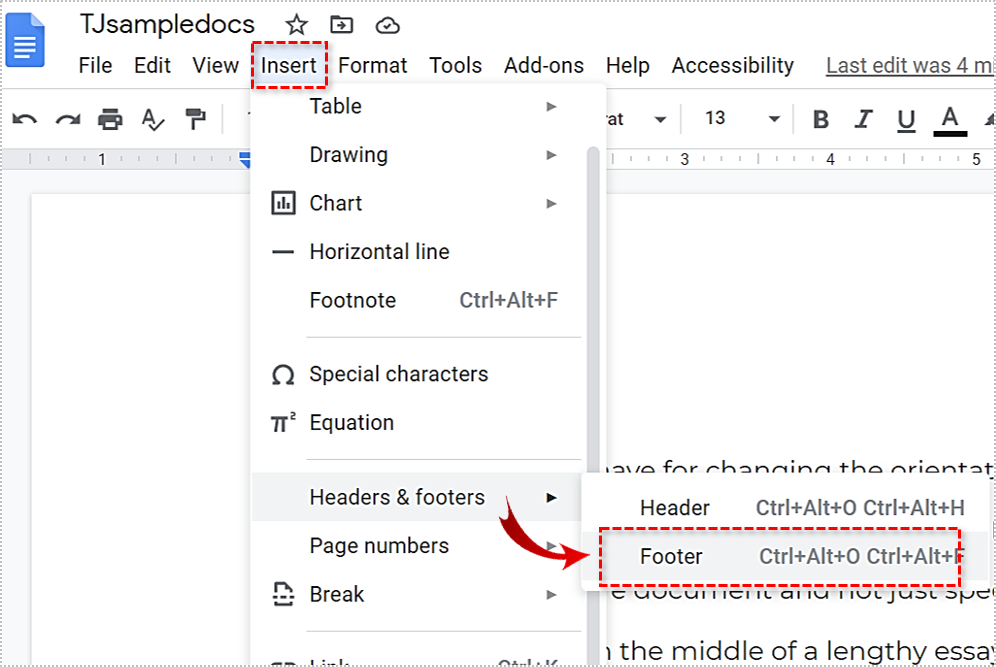Click the Ctrl+Alt+F footnote shortcut text
This screenshot has width=996, height=667.
[508, 300]
